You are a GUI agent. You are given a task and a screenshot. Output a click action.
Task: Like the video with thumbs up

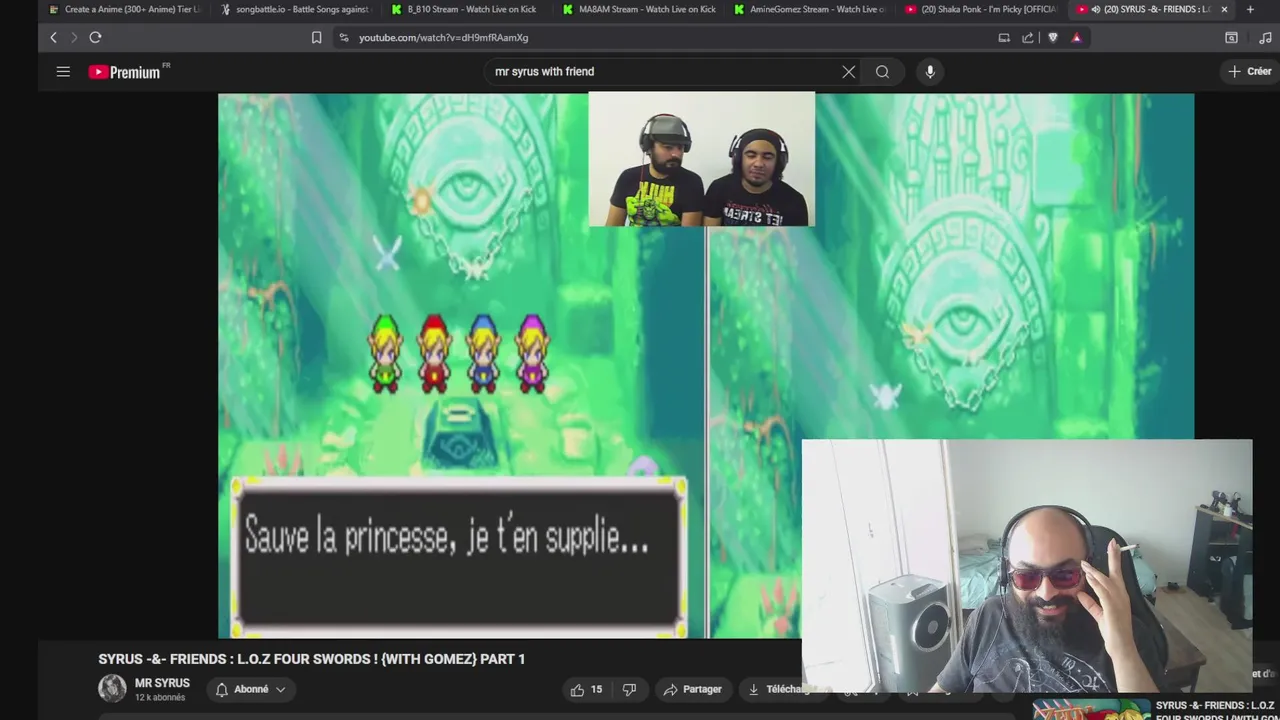pyautogui.click(x=586, y=689)
